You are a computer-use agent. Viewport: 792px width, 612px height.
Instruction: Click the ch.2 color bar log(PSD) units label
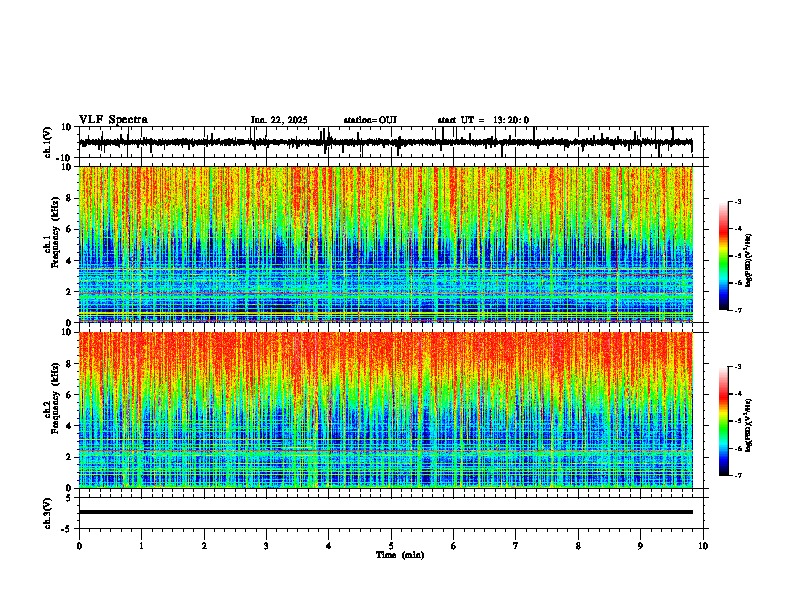[x=749, y=426]
